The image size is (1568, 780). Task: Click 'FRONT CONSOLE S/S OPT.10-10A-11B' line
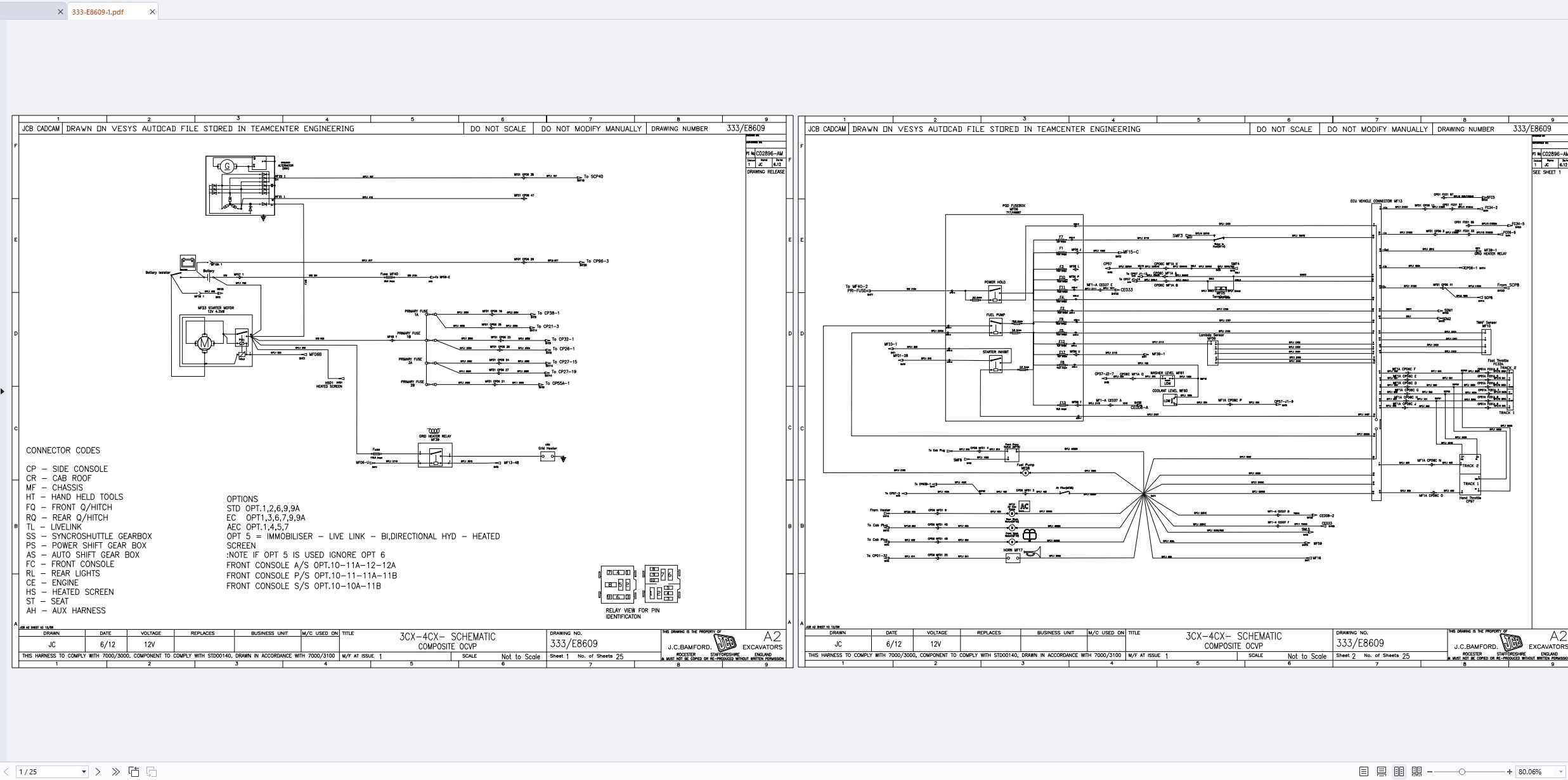[x=304, y=586]
